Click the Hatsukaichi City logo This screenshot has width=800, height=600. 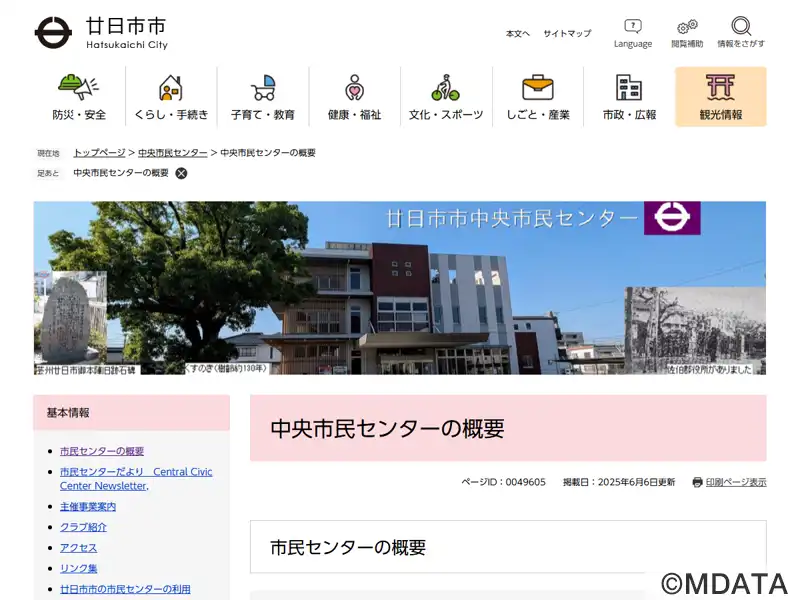click(101, 32)
